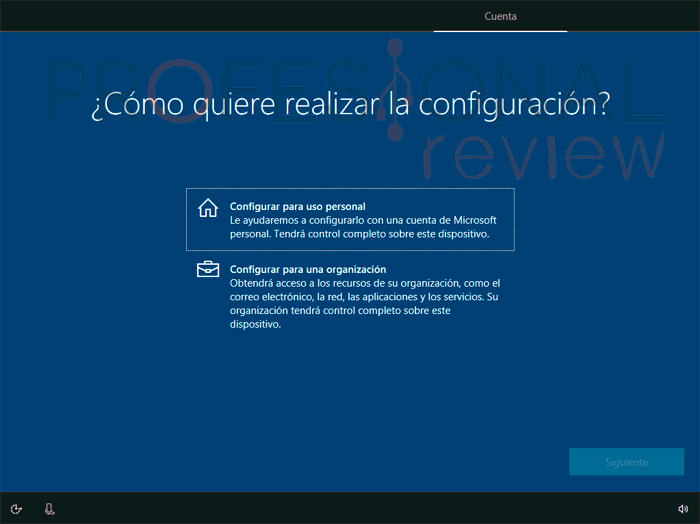Click the briefcase icon for organization setup
The height and width of the screenshot is (524, 700).
pos(208,270)
